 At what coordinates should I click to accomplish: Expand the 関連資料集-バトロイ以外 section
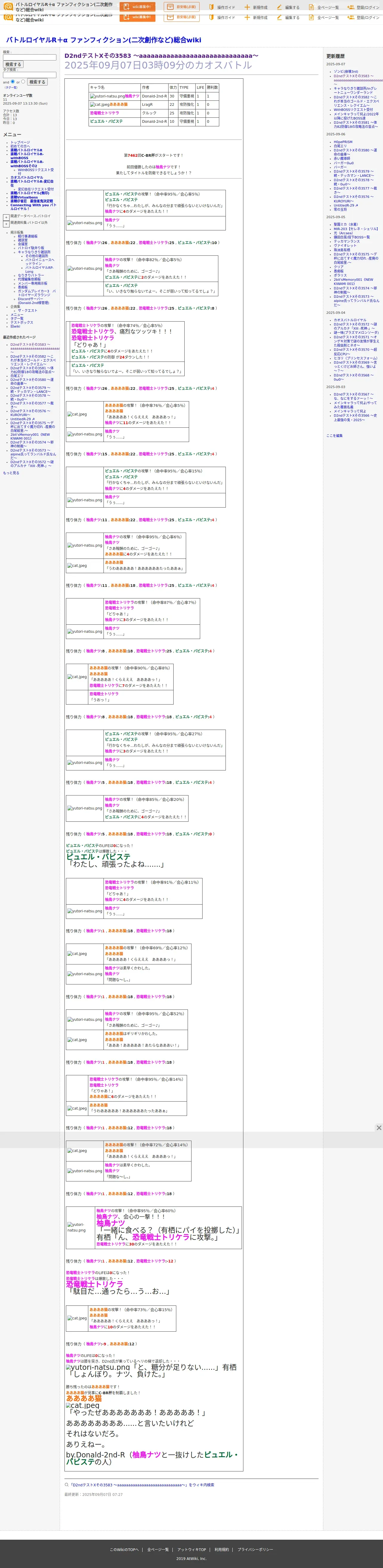pos(6,224)
